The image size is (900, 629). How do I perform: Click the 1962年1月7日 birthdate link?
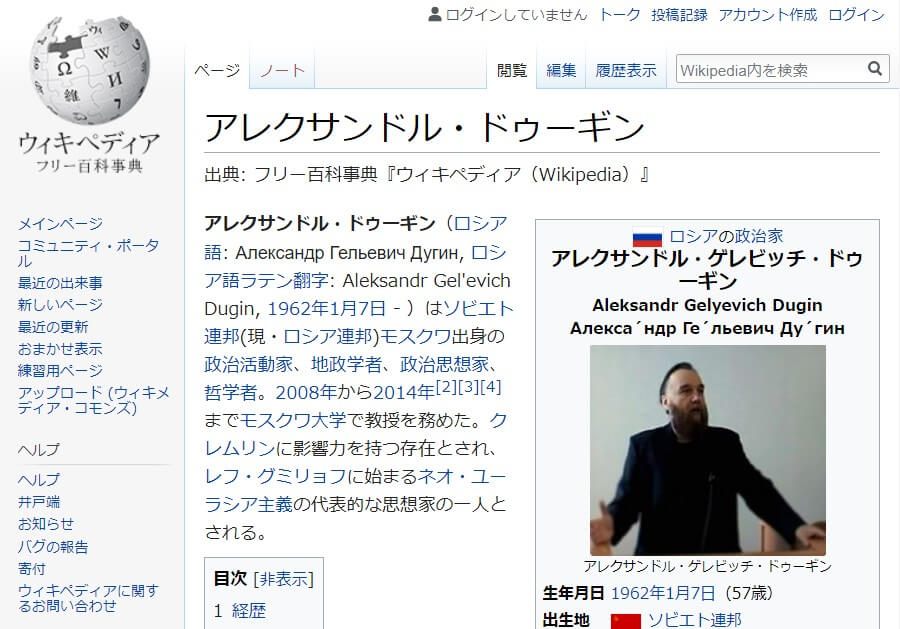(664, 592)
